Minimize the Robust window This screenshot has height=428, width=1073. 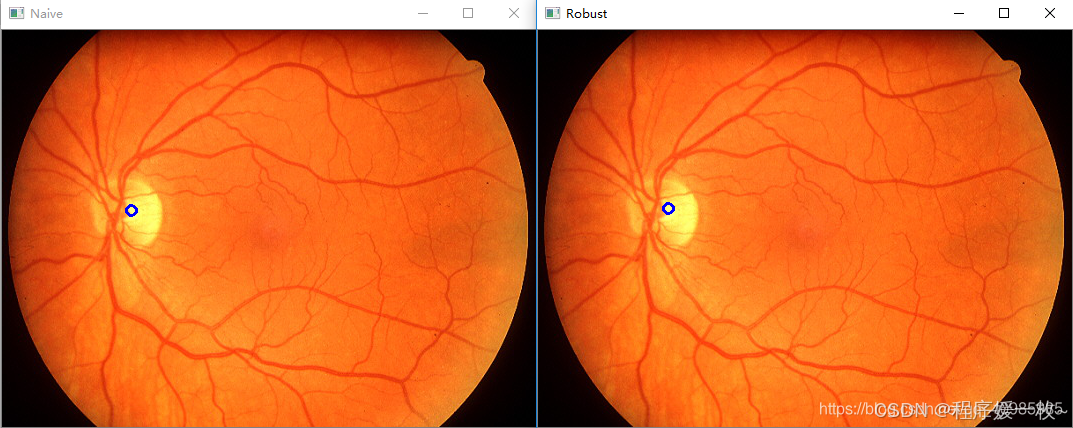pyautogui.click(x=959, y=13)
